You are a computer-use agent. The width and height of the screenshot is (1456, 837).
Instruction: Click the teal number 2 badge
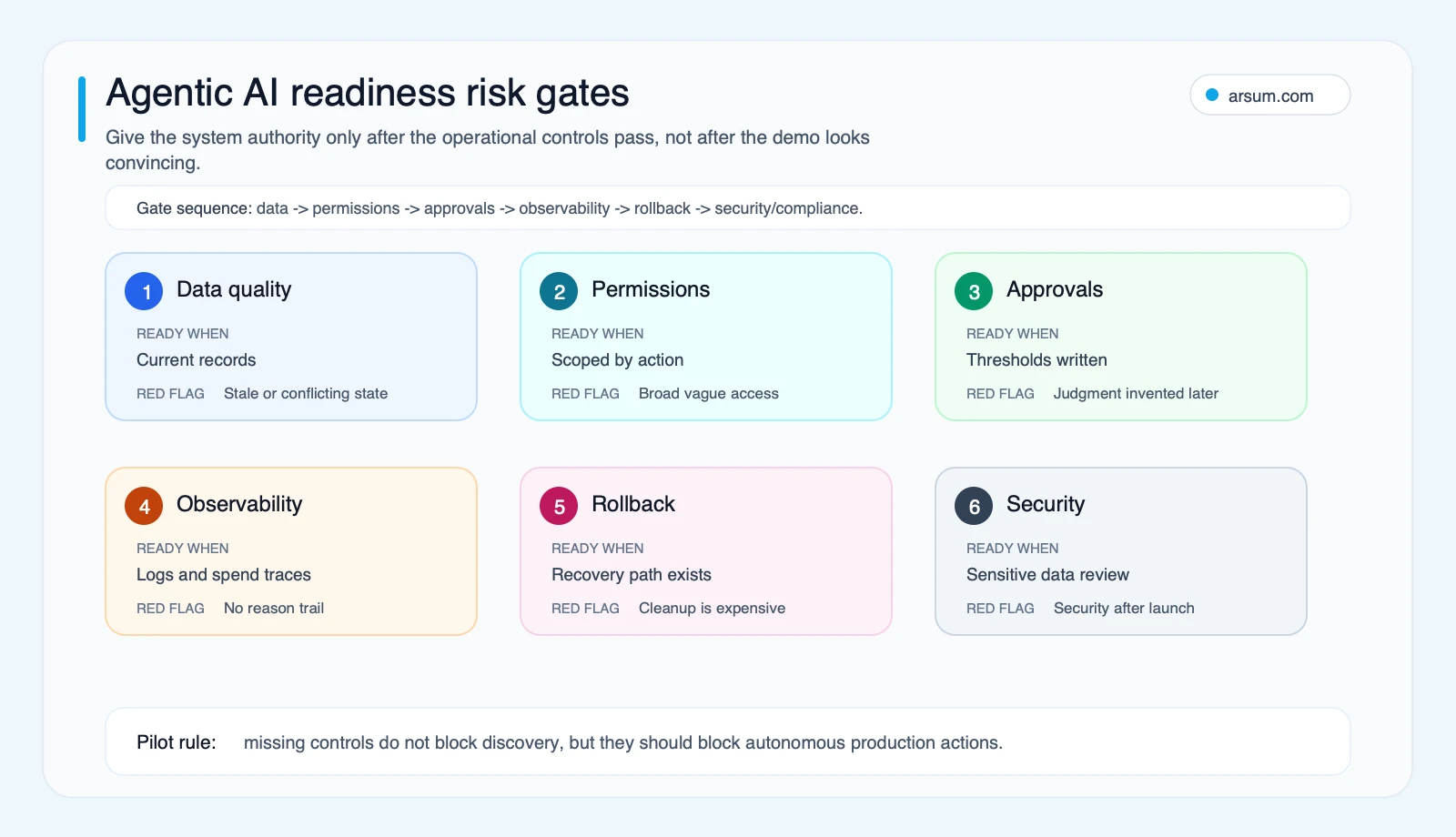pyautogui.click(x=559, y=291)
